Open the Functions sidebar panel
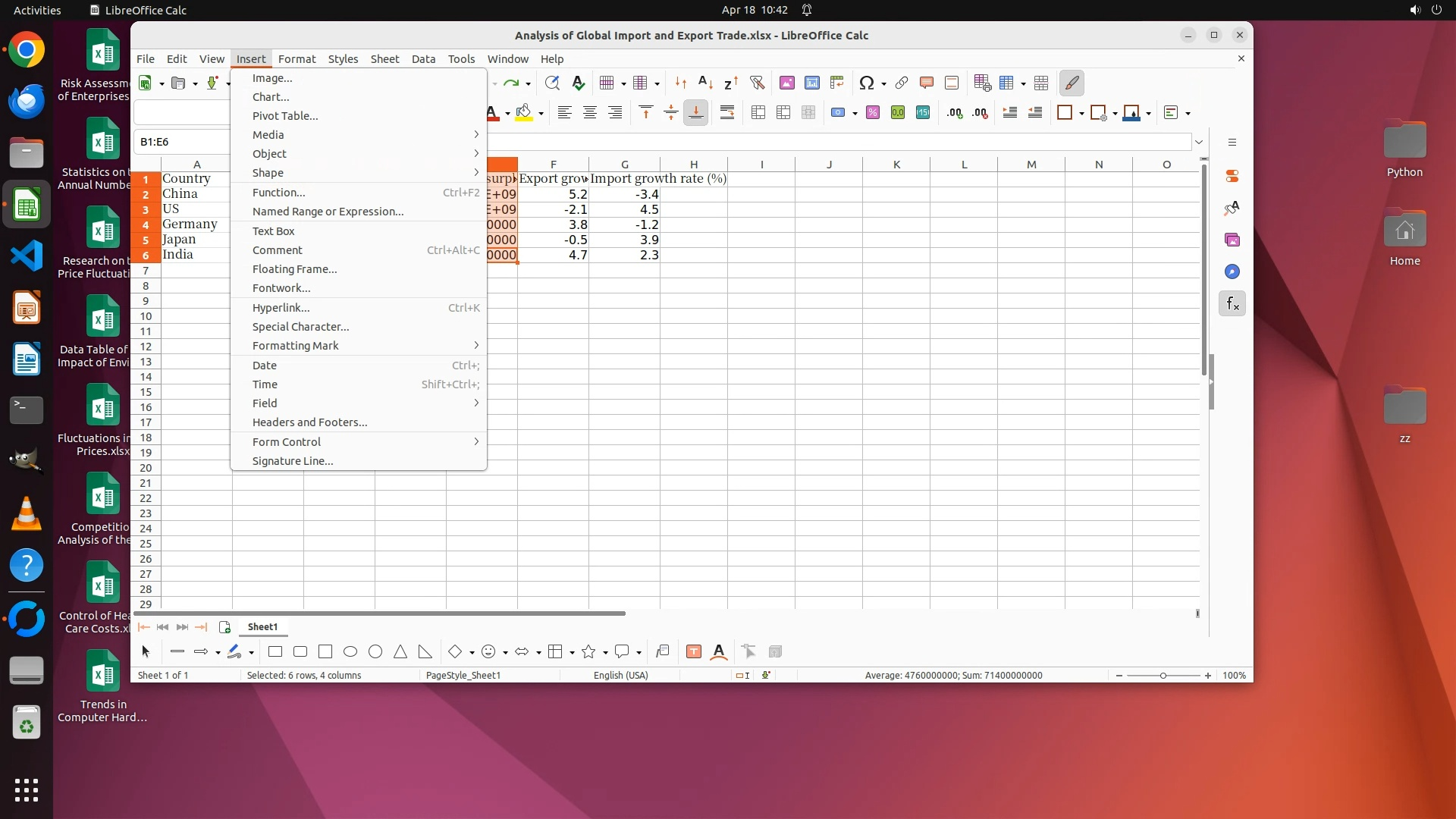The width and height of the screenshot is (1456, 819). click(1232, 304)
